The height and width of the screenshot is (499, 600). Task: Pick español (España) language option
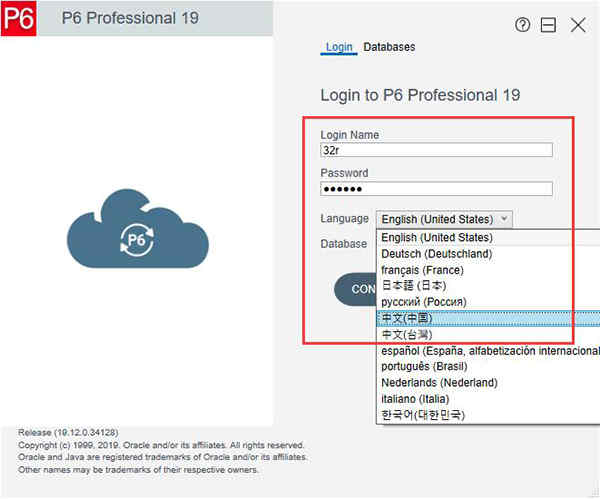488,351
